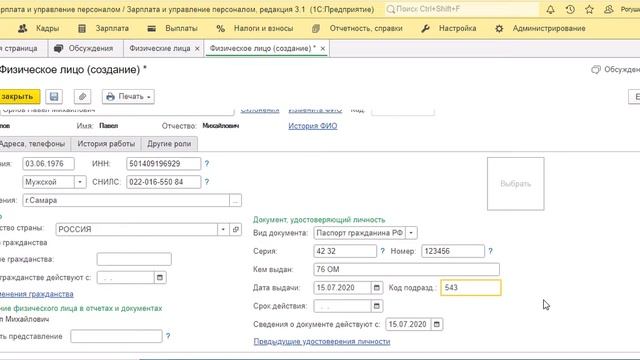The image size is (640, 360).
Task: Click the empty Срок действия date field
Action: click(342, 306)
